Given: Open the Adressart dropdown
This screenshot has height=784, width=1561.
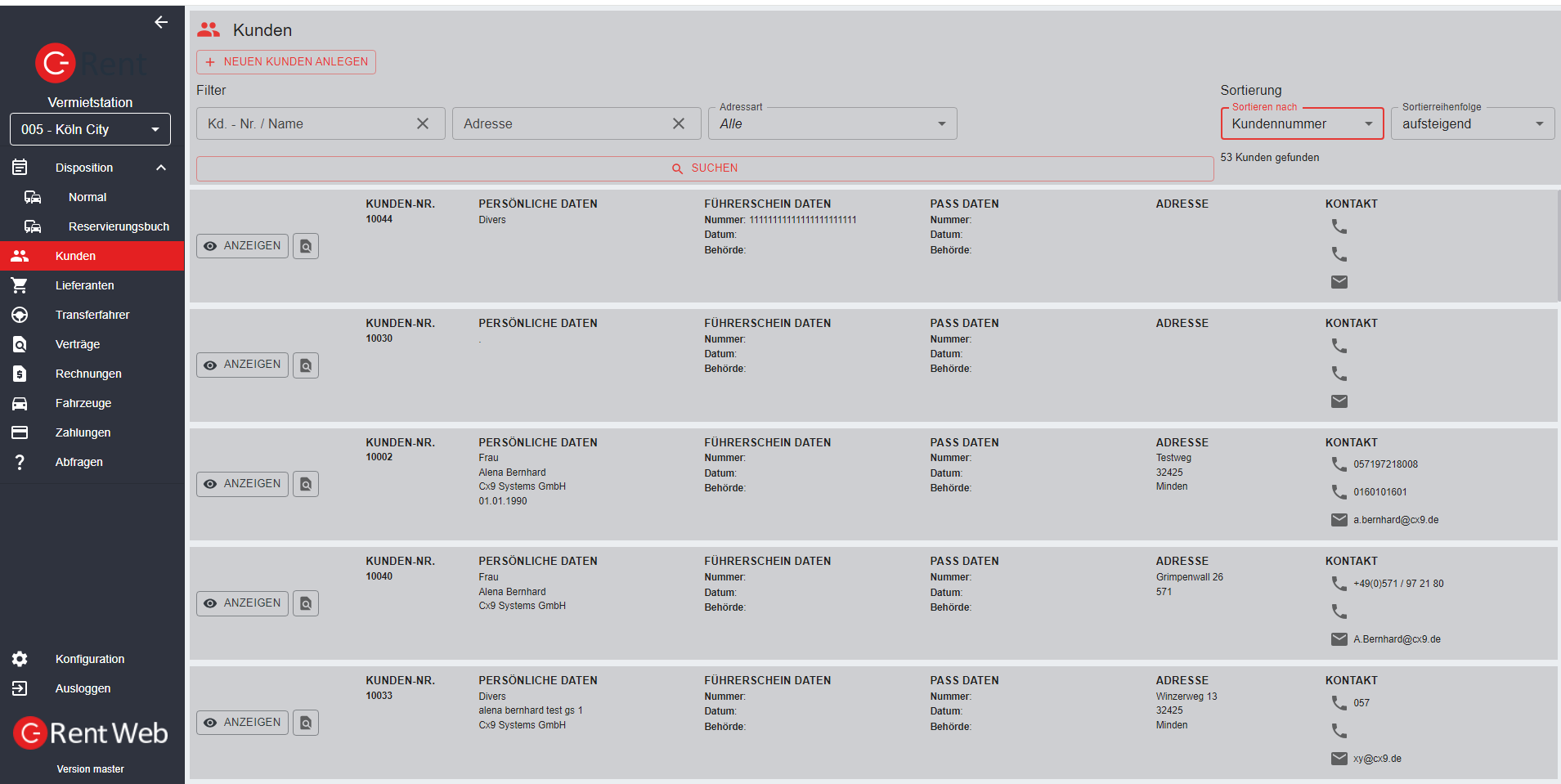Looking at the screenshot, I should 832,123.
